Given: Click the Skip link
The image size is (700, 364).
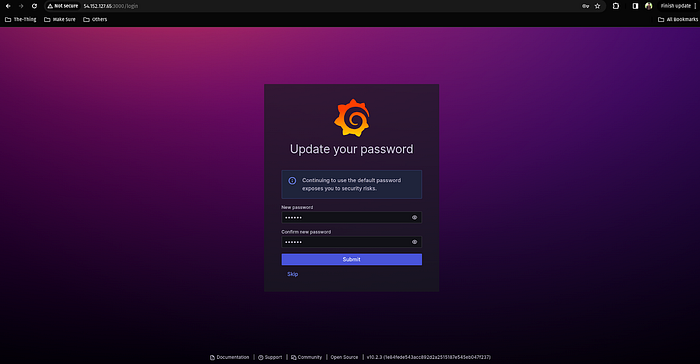Looking at the screenshot, I should pos(292,274).
